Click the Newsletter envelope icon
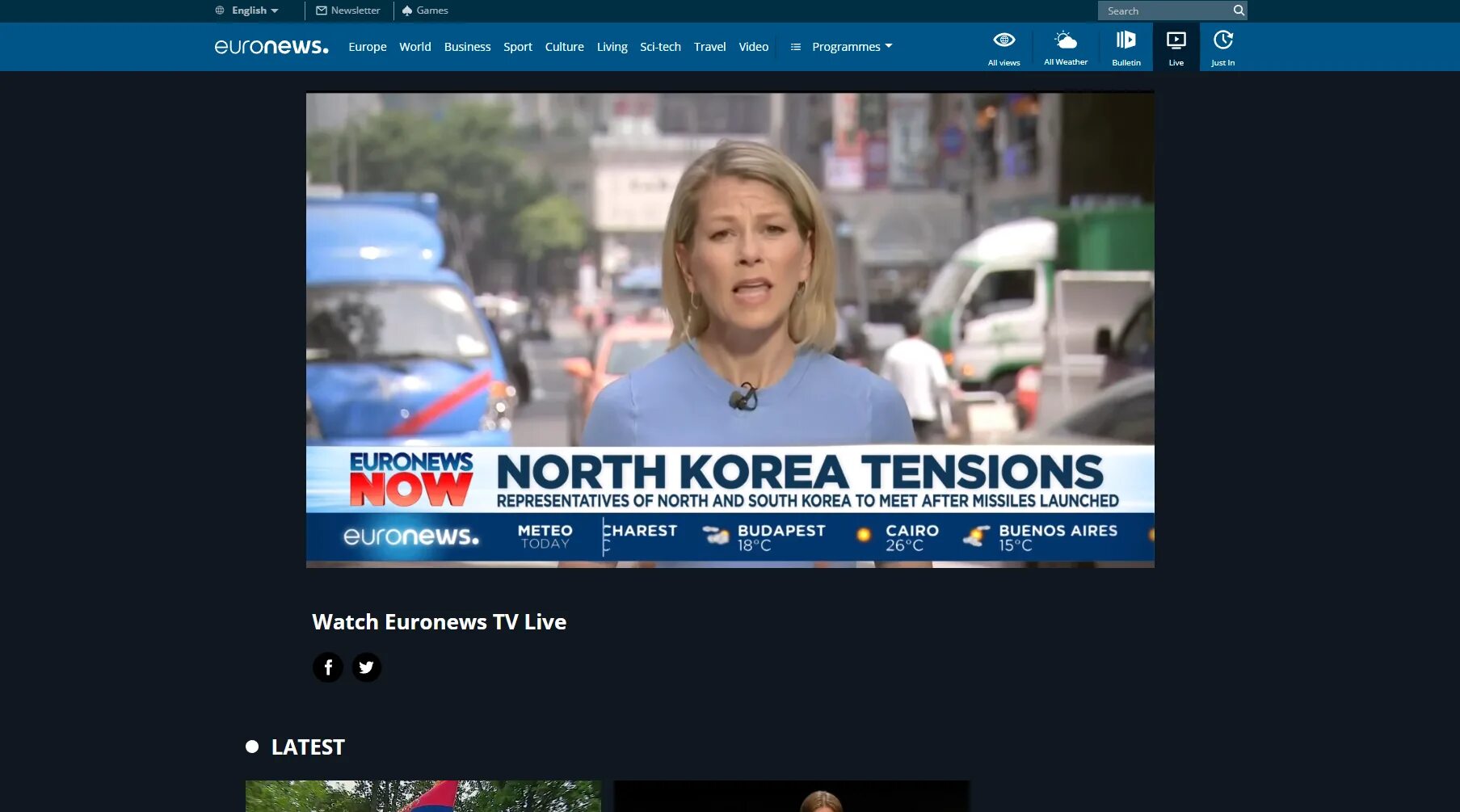The height and width of the screenshot is (812, 1460). pos(322,11)
